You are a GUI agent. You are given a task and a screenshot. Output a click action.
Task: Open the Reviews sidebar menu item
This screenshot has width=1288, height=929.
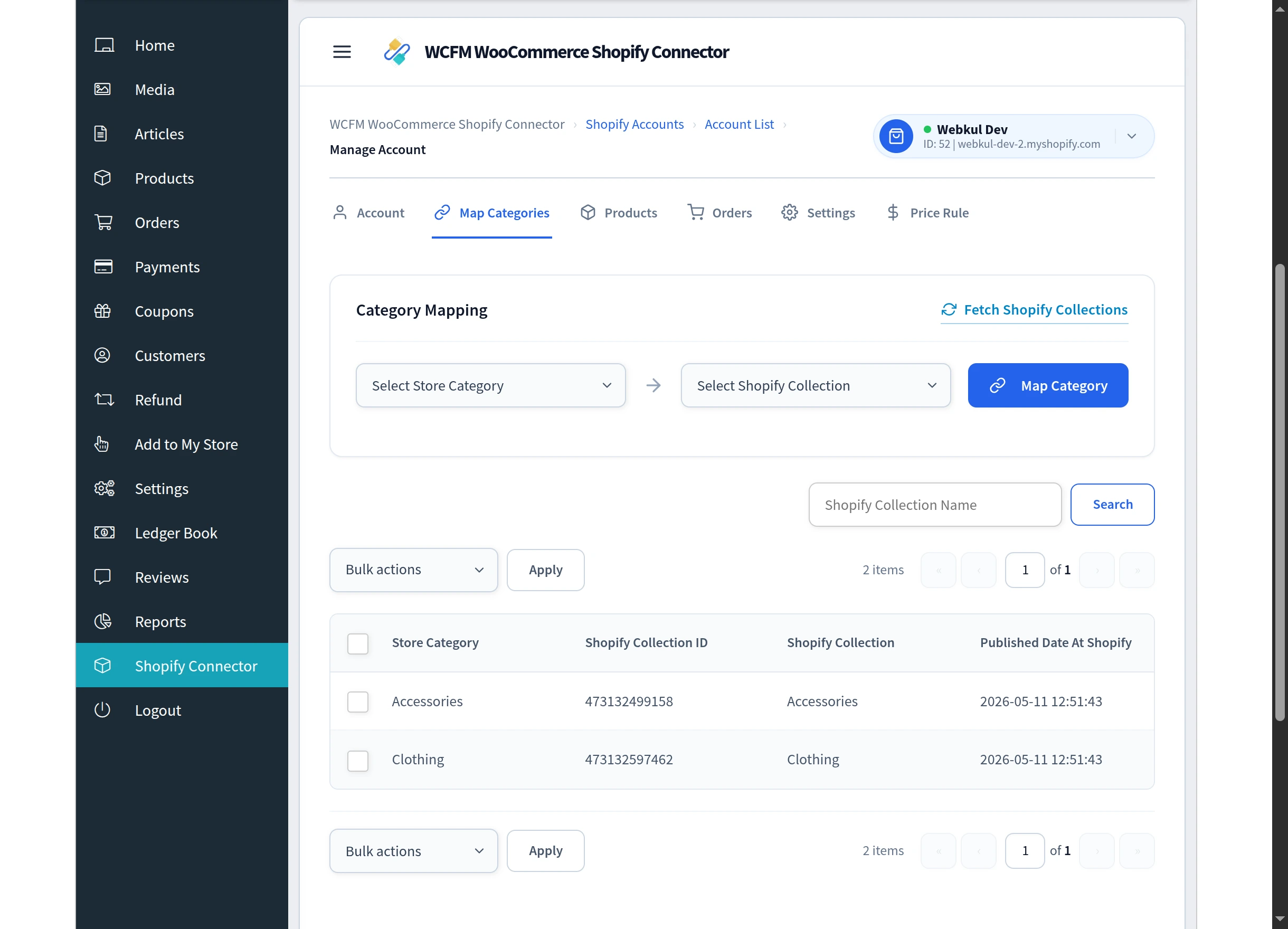pos(182,577)
